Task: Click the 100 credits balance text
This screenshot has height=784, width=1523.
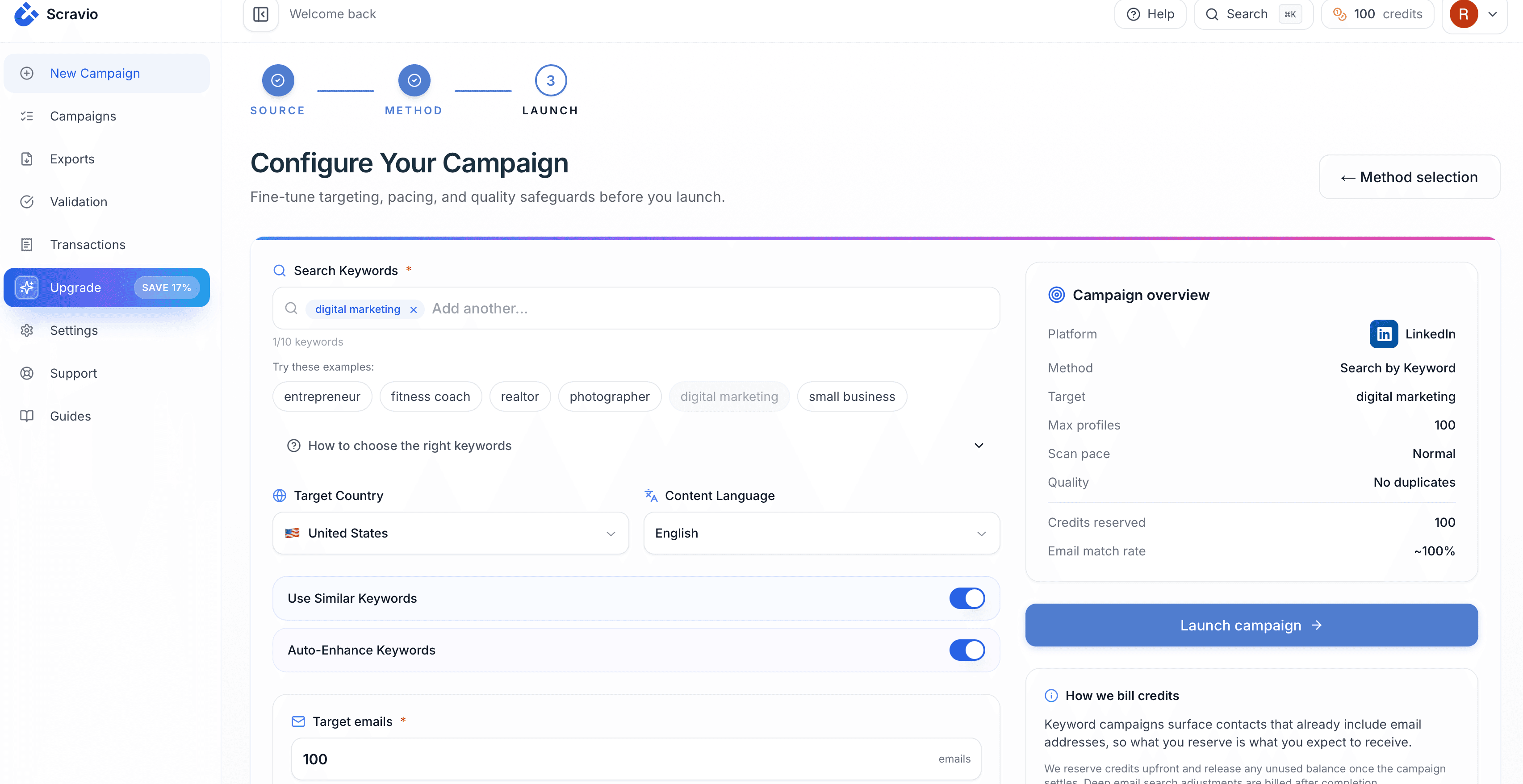Action: pyautogui.click(x=1388, y=14)
